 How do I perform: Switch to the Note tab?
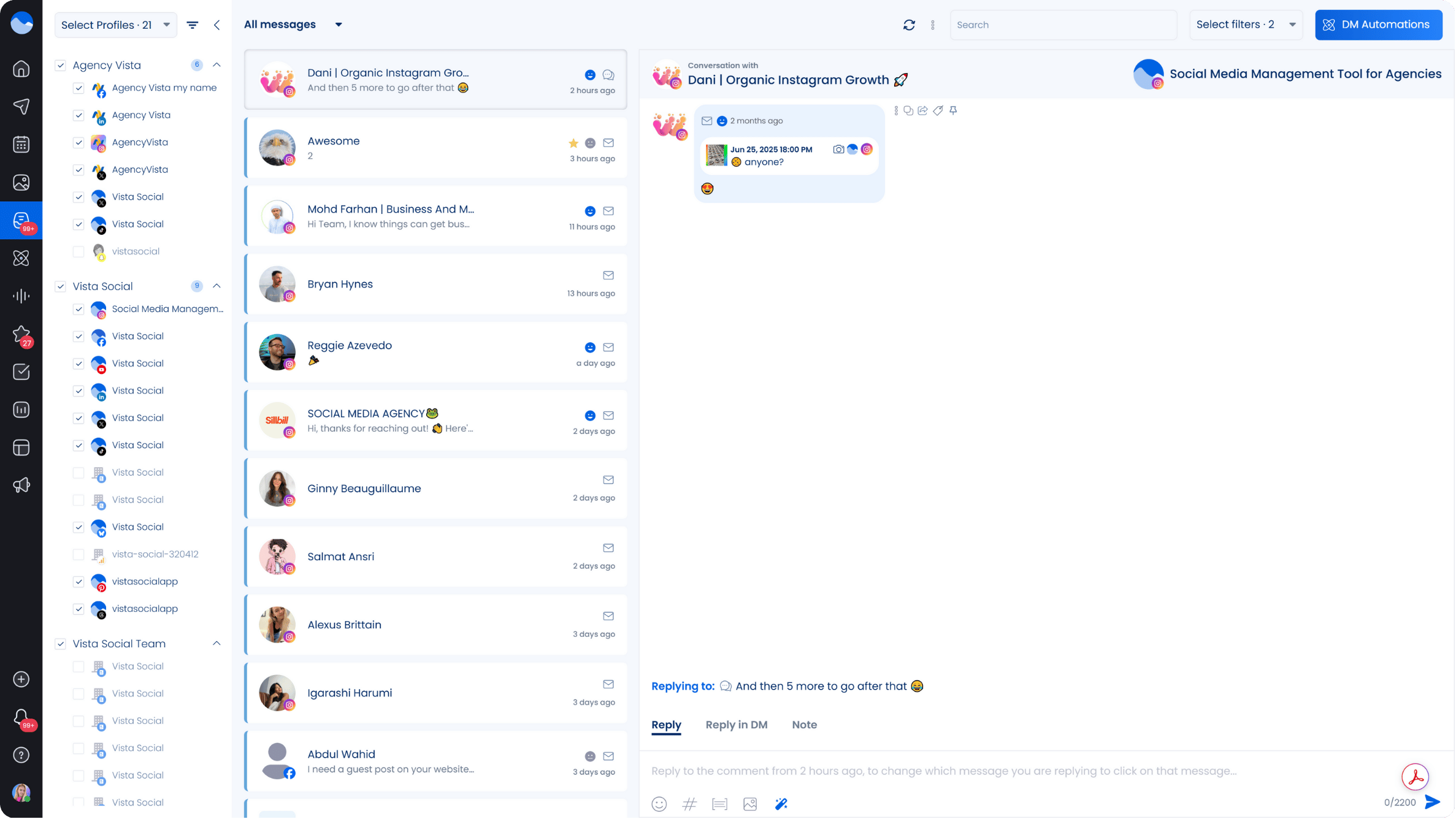click(804, 725)
